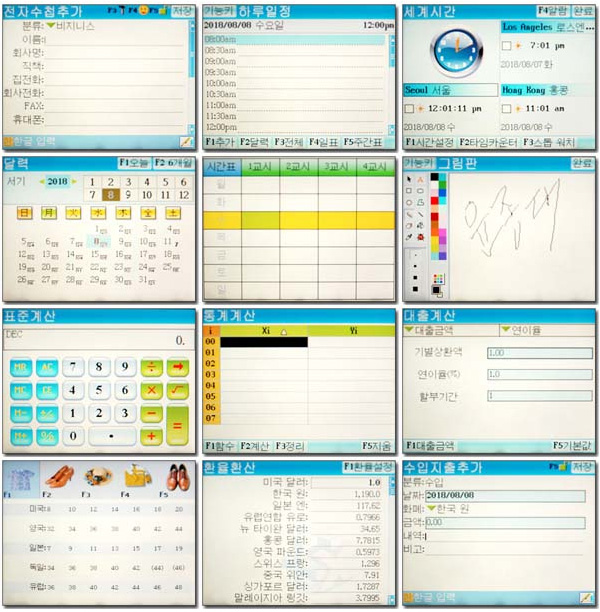Toggle the Los Angeles time checkbox
Screen dimensions: 600x612
[507, 46]
